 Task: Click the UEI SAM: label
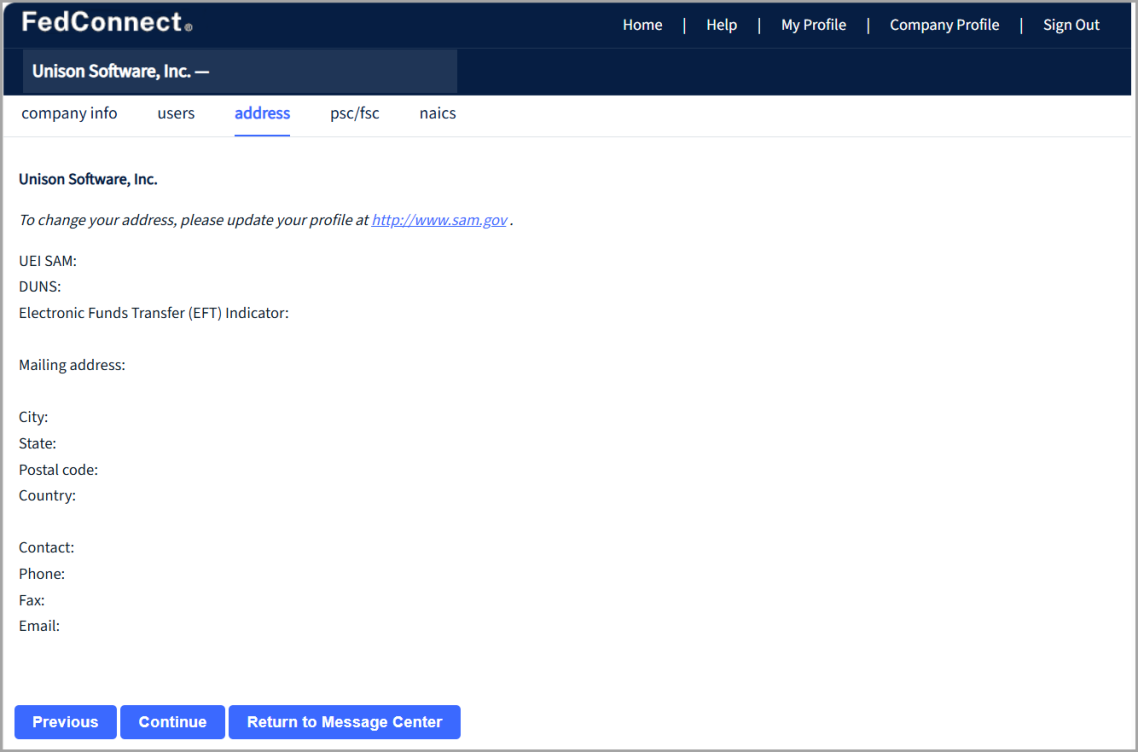47,261
